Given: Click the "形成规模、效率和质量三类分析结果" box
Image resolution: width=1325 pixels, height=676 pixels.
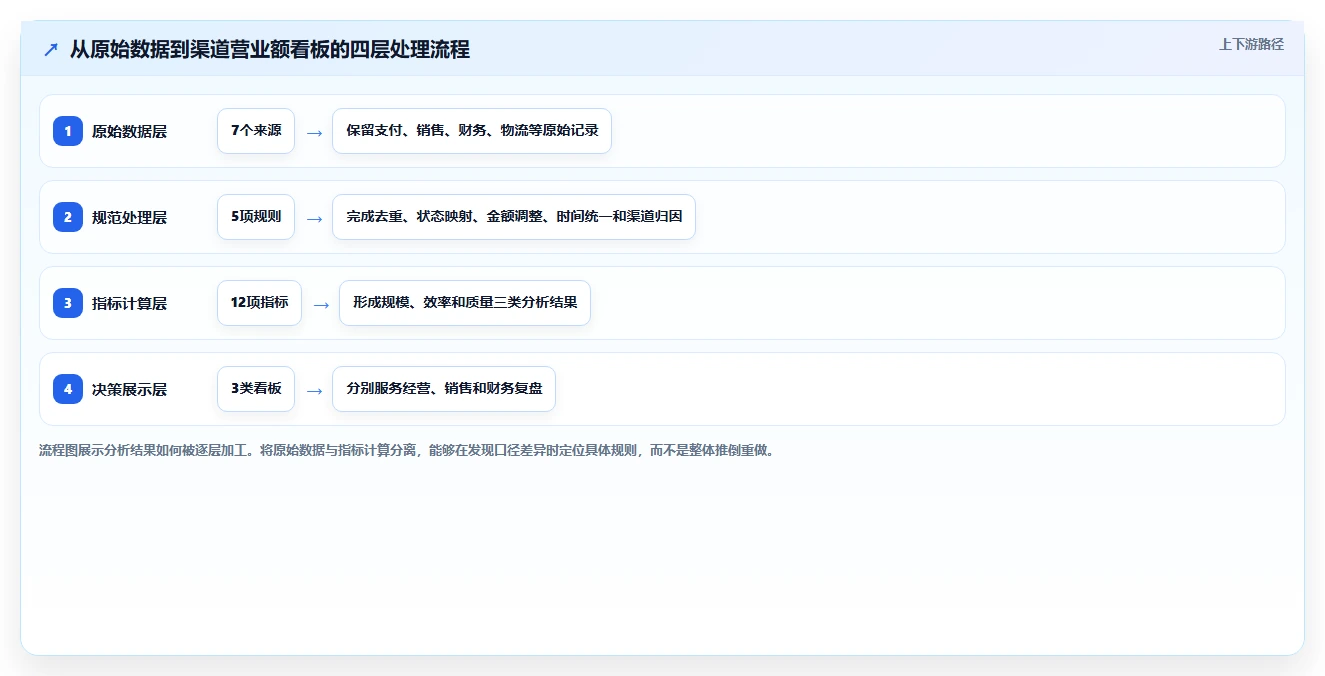Looking at the screenshot, I should [465, 303].
